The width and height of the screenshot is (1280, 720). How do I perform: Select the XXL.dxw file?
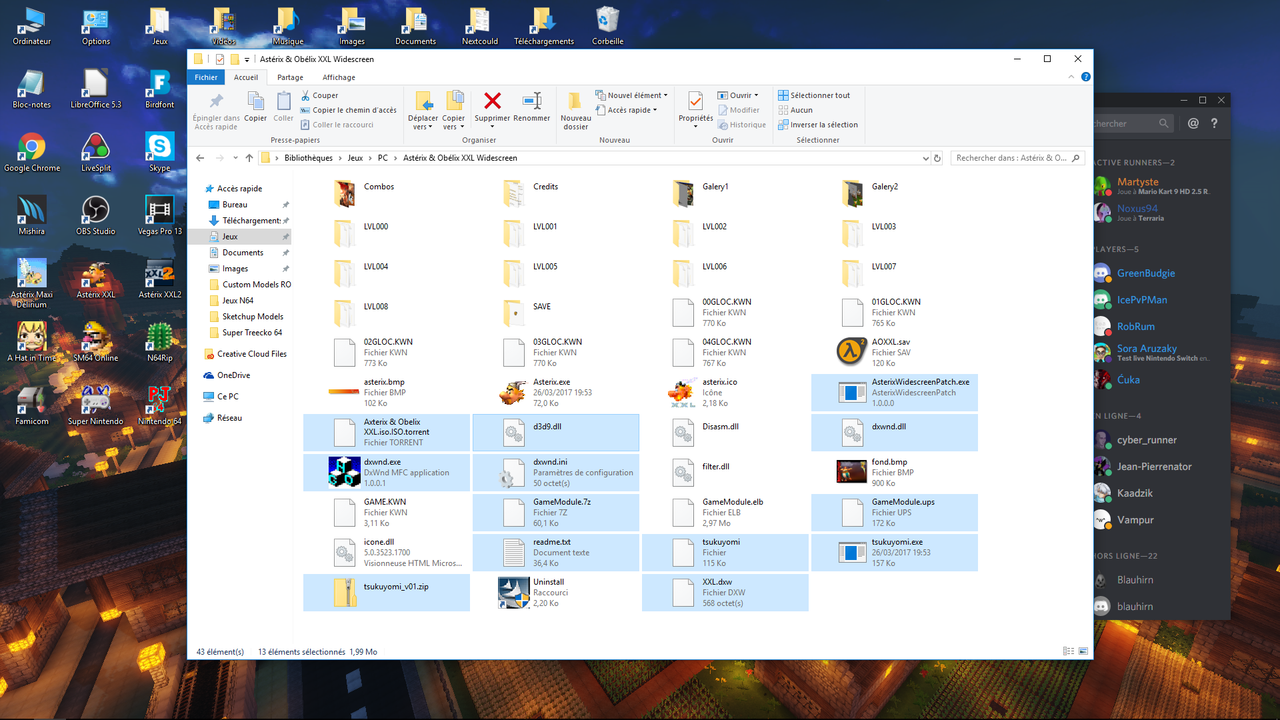click(725, 592)
